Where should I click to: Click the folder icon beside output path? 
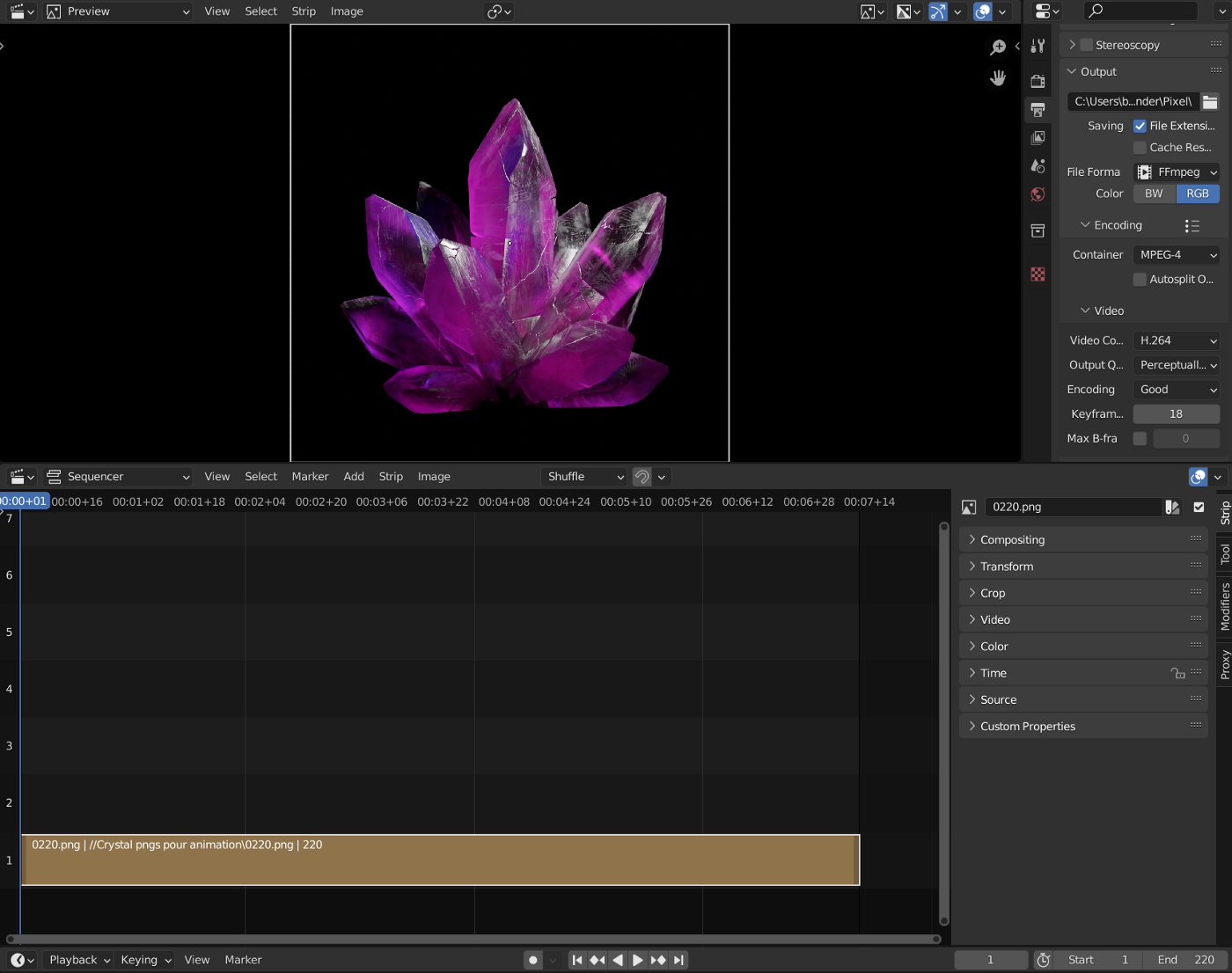pos(1210,102)
